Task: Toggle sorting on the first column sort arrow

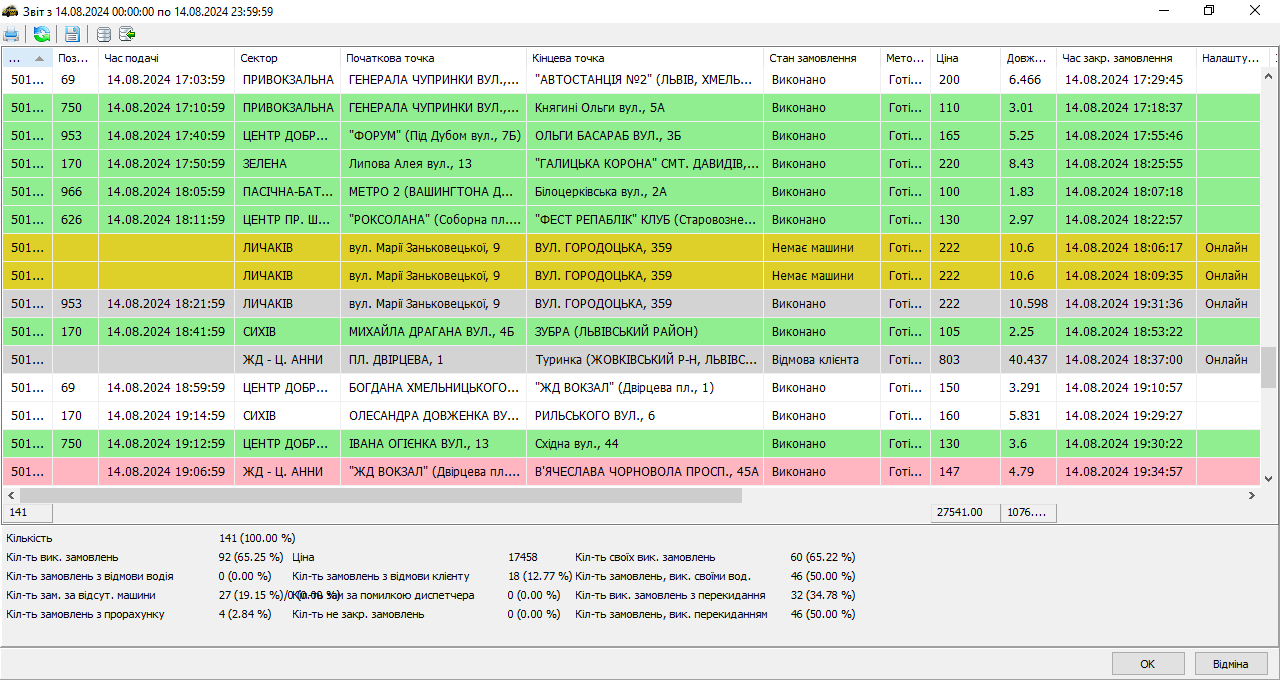Action: (x=38, y=58)
